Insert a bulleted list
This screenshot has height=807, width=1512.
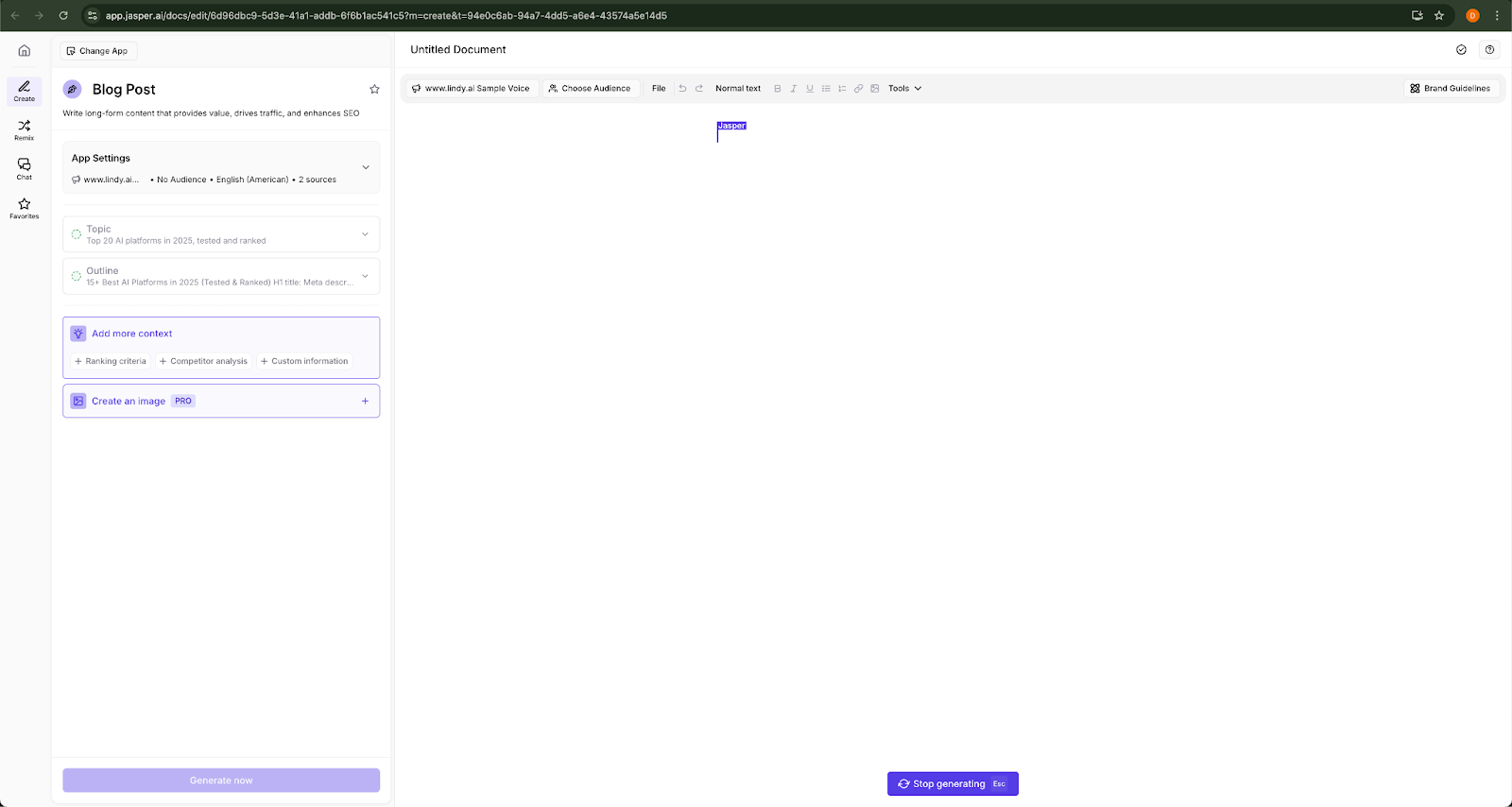[826, 88]
